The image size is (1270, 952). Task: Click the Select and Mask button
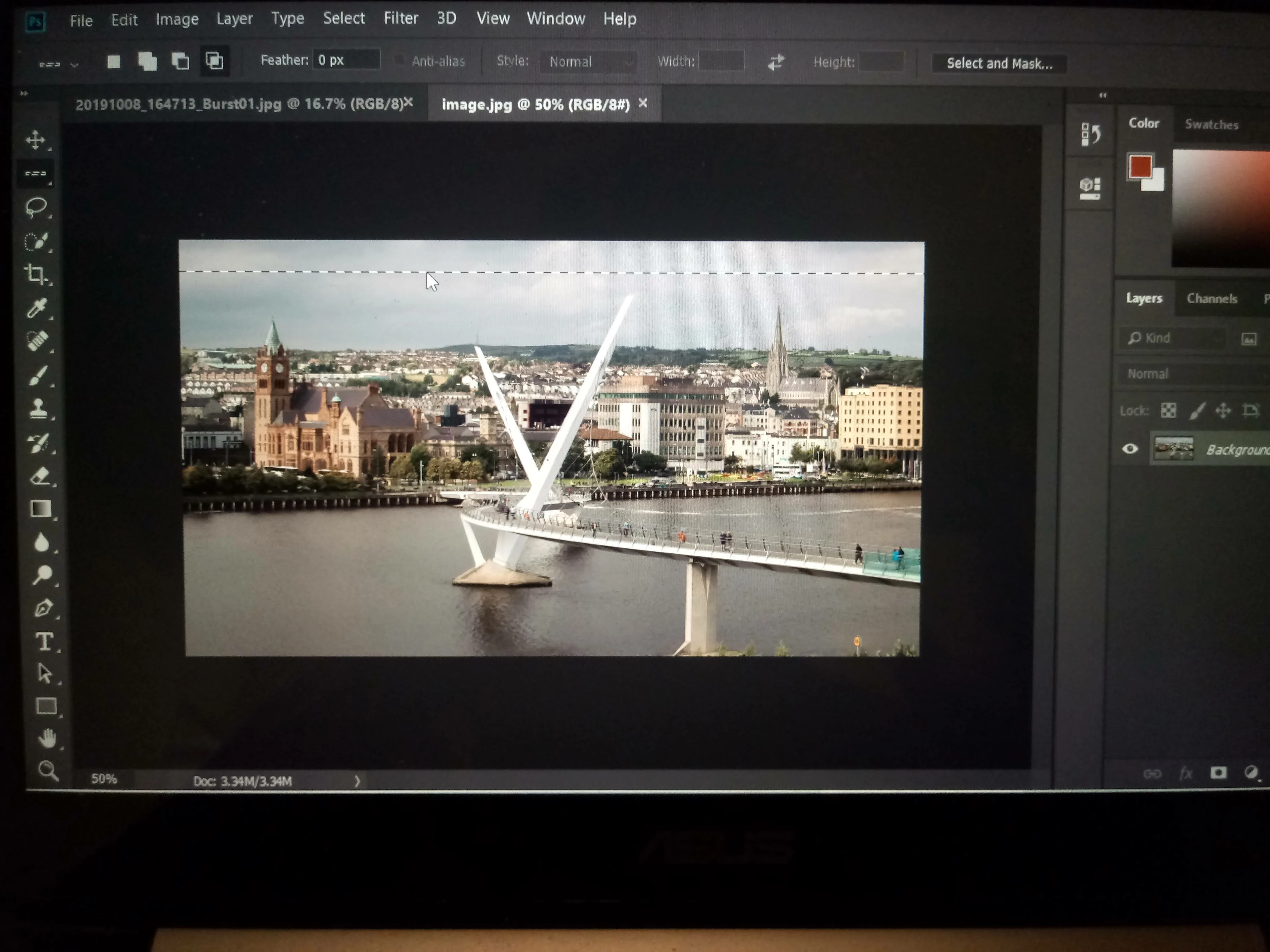click(999, 63)
